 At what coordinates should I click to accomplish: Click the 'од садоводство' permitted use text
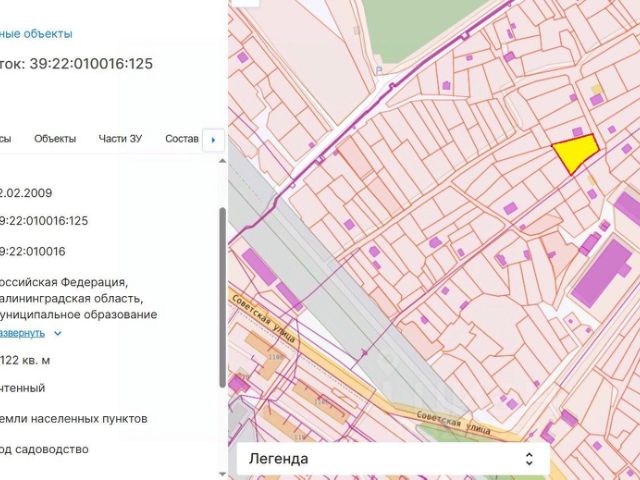[44, 449]
